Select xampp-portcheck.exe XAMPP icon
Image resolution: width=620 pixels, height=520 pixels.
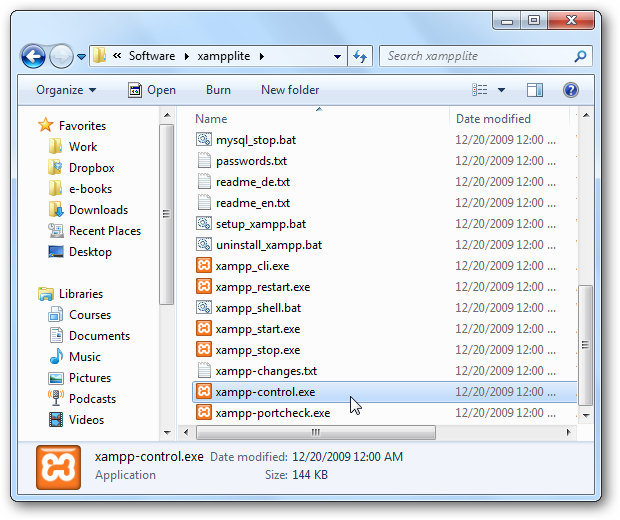[x=204, y=412]
